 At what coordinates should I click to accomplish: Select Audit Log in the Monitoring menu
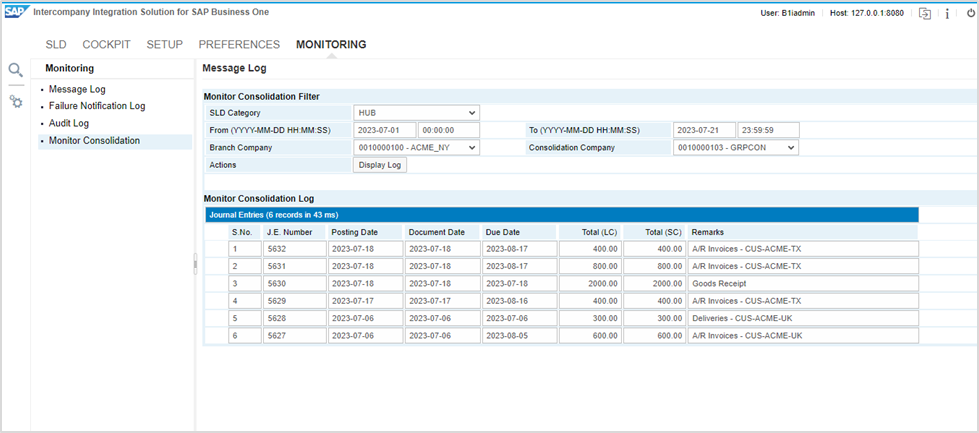[x=69, y=123]
